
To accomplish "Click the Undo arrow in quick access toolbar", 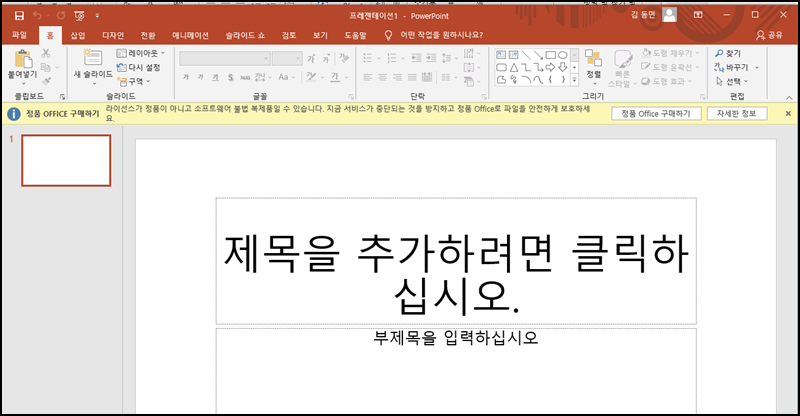I will (x=37, y=16).
